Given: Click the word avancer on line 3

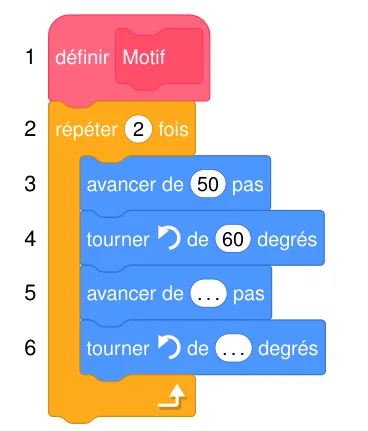Looking at the screenshot, I should [121, 185].
